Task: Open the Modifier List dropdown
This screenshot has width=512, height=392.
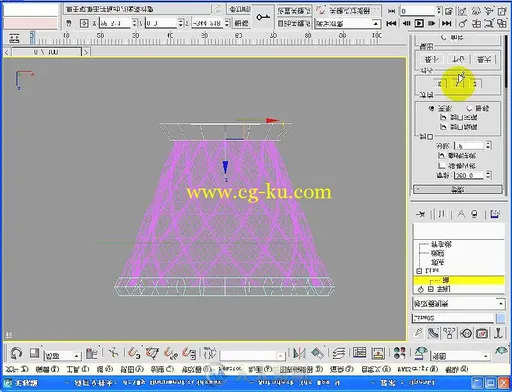Action: pos(459,303)
